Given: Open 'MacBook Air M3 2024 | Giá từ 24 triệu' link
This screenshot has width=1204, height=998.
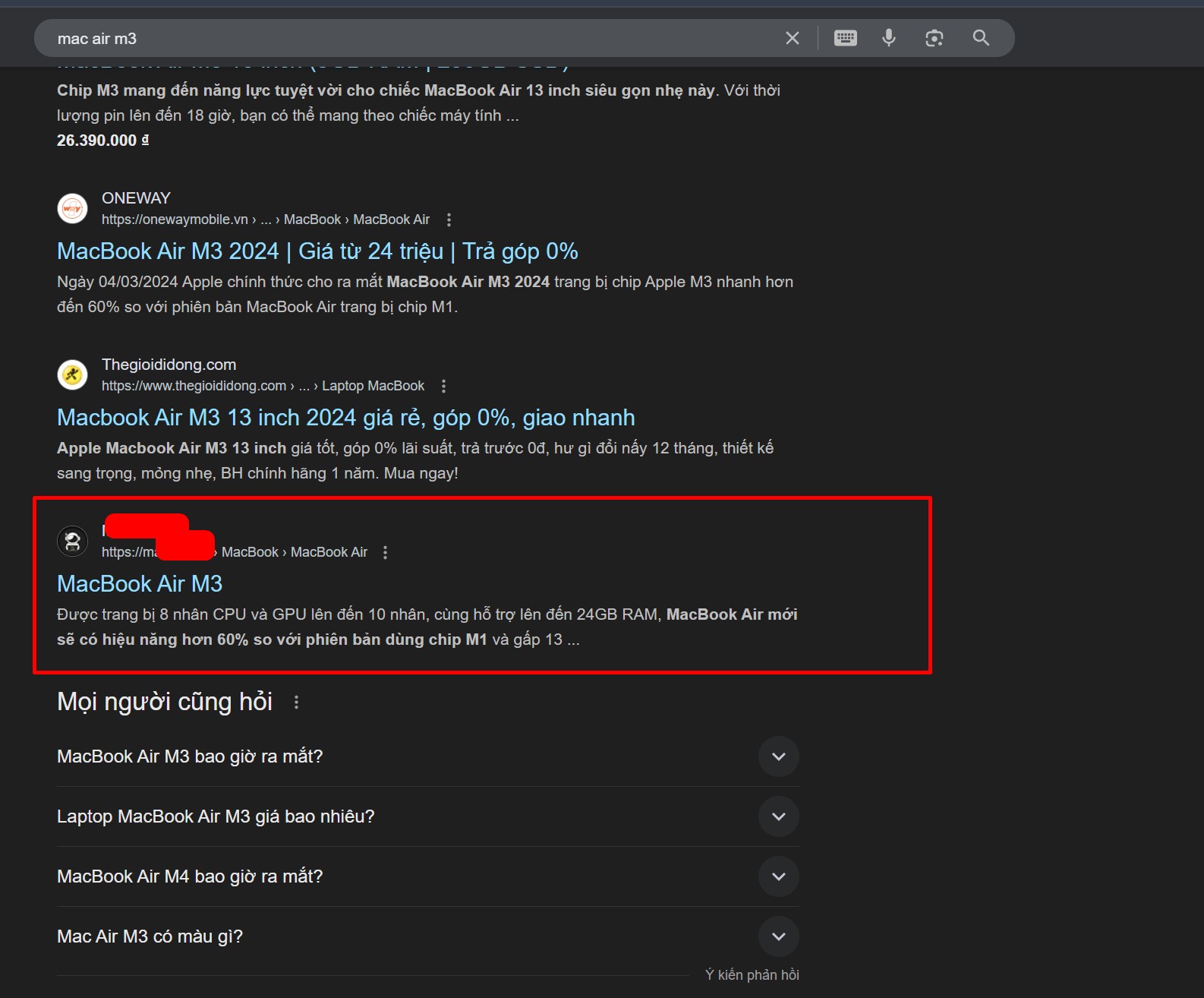Looking at the screenshot, I should click(x=317, y=251).
